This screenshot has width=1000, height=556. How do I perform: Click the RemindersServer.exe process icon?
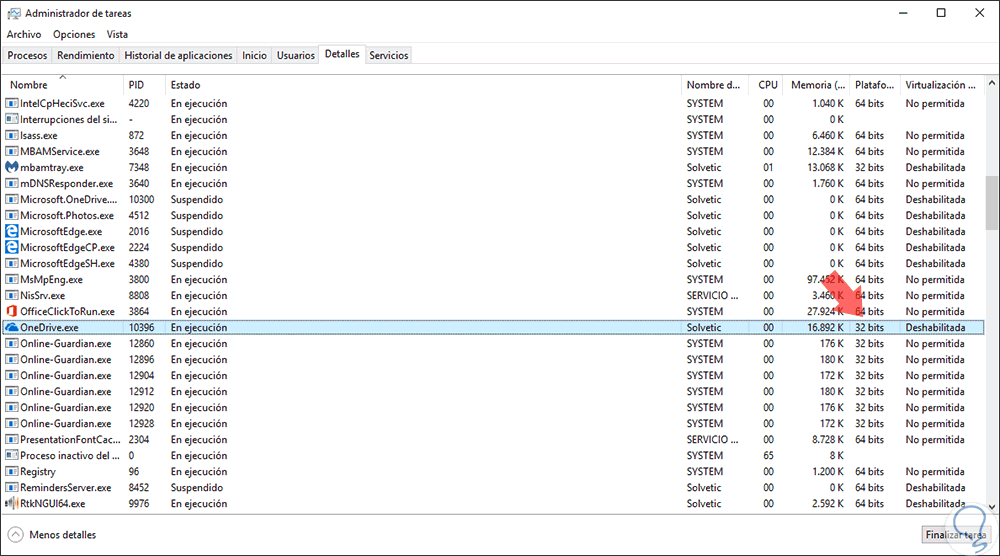(x=11, y=487)
